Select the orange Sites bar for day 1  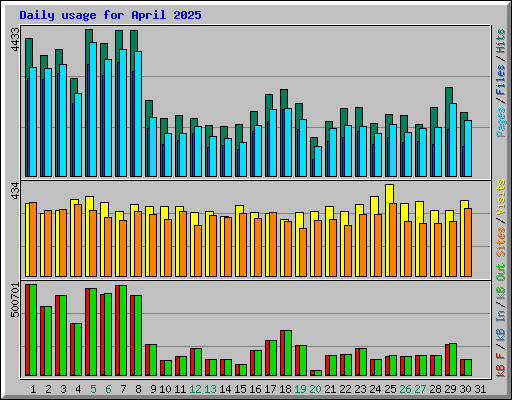33,239
